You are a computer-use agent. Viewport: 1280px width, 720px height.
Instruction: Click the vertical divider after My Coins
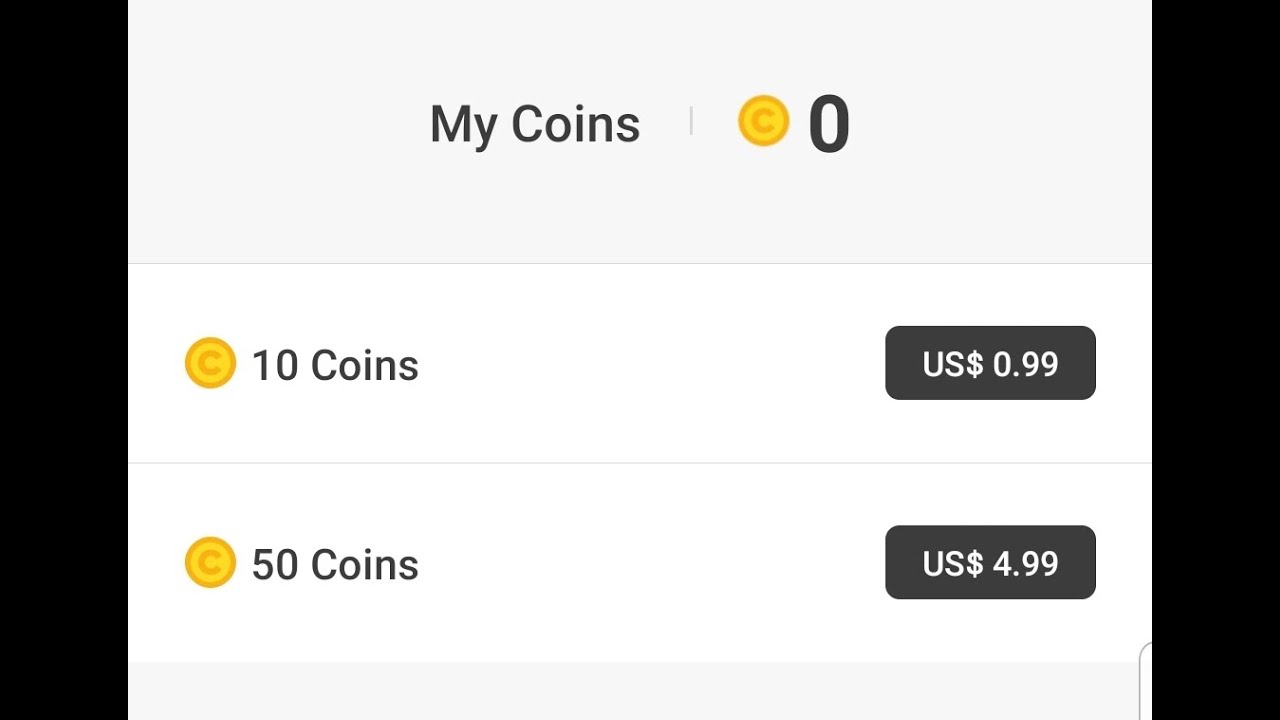pos(691,122)
